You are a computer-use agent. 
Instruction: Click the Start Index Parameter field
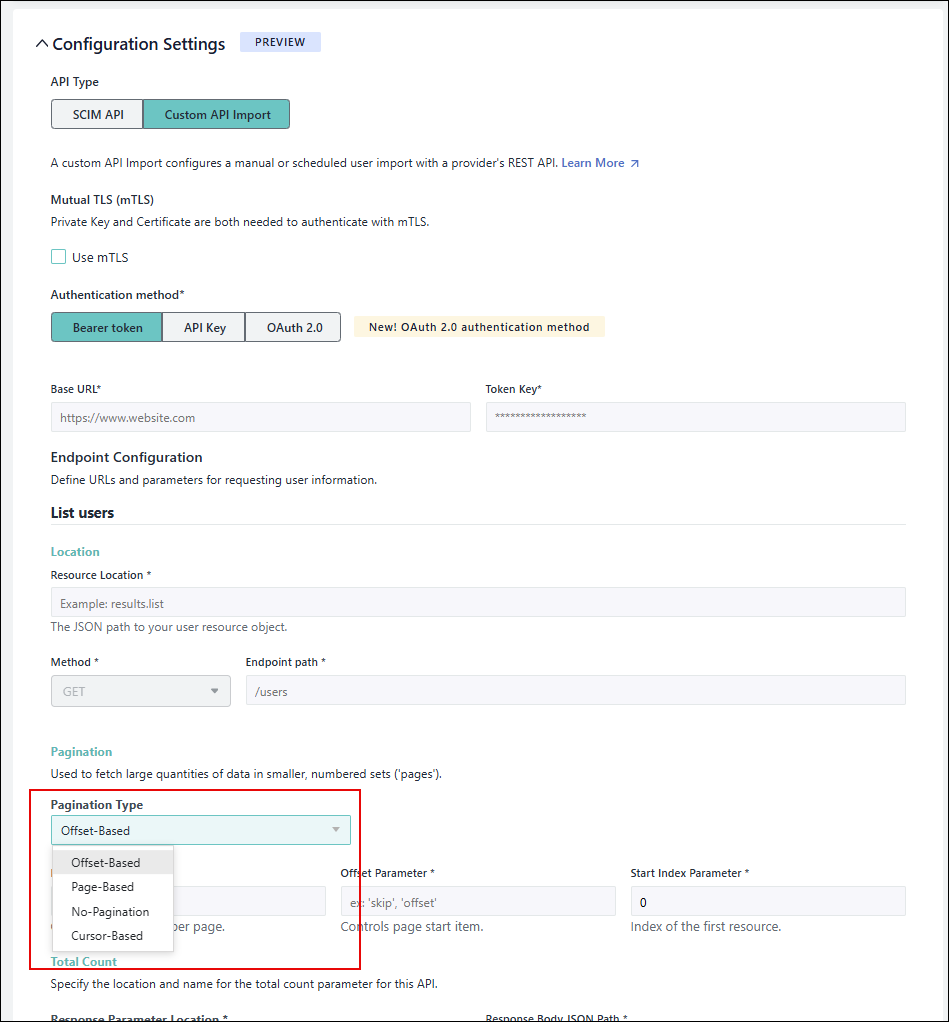(767, 901)
